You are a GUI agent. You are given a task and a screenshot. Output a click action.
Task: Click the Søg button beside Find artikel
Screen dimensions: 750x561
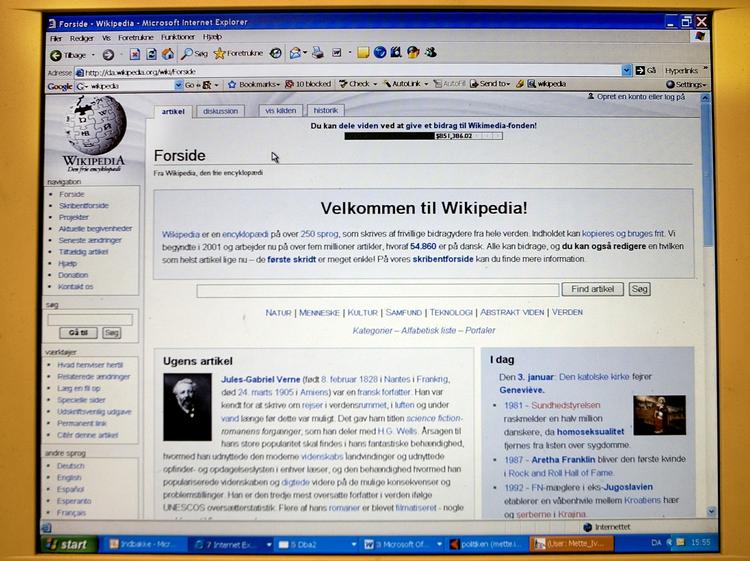[640, 289]
